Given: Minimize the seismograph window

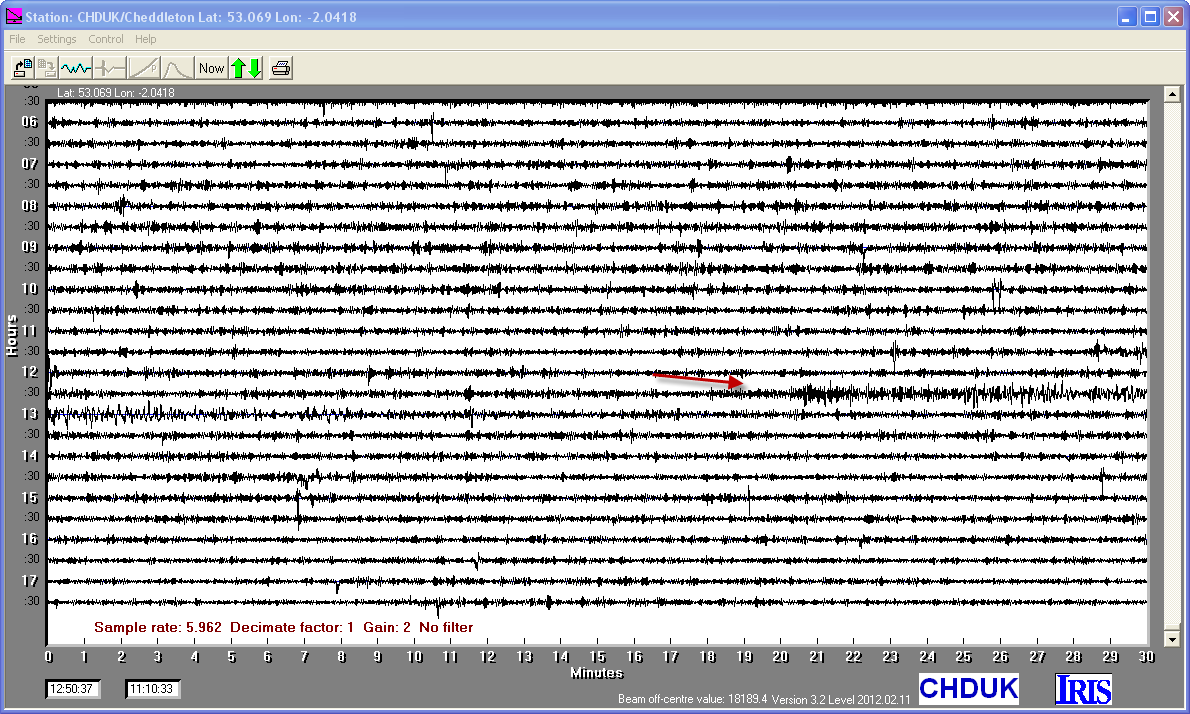Looking at the screenshot, I should click(x=1126, y=17).
